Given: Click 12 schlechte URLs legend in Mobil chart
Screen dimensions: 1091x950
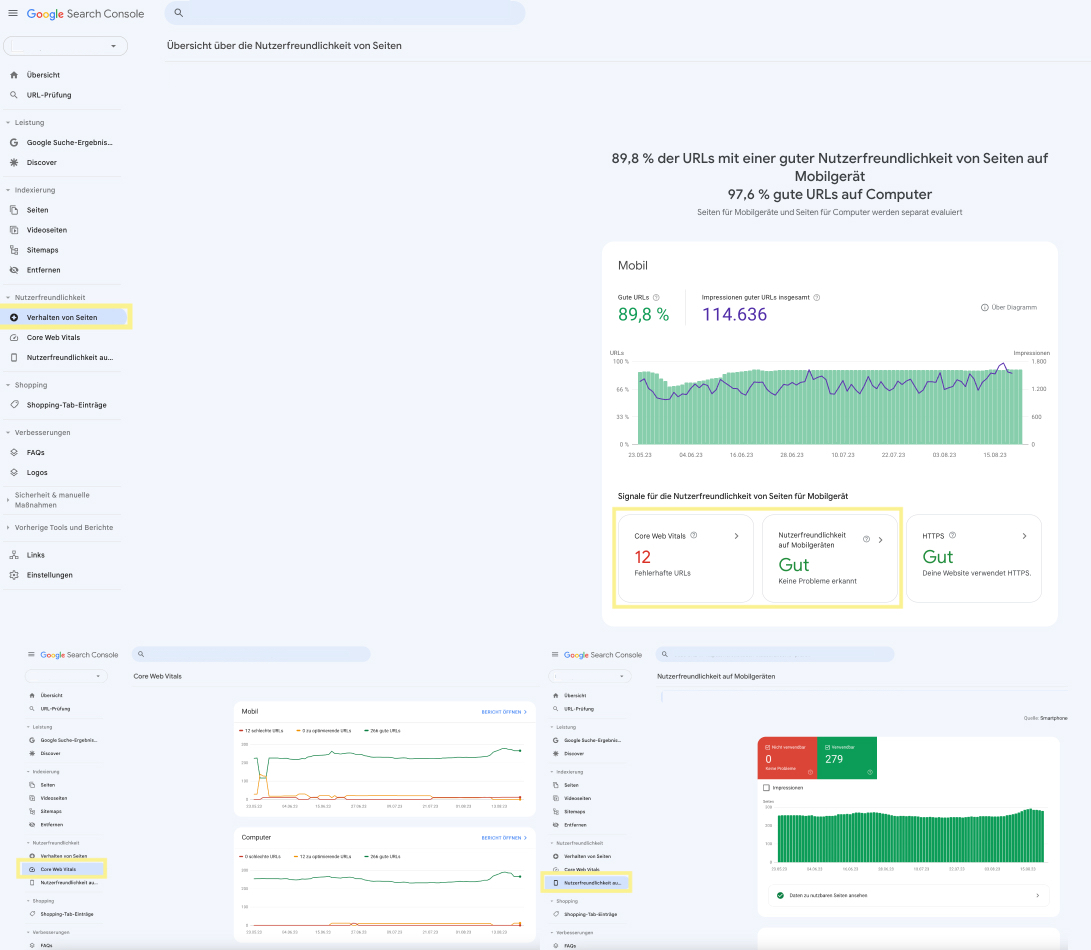Looking at the screenshot, I should tap(261, 731).
